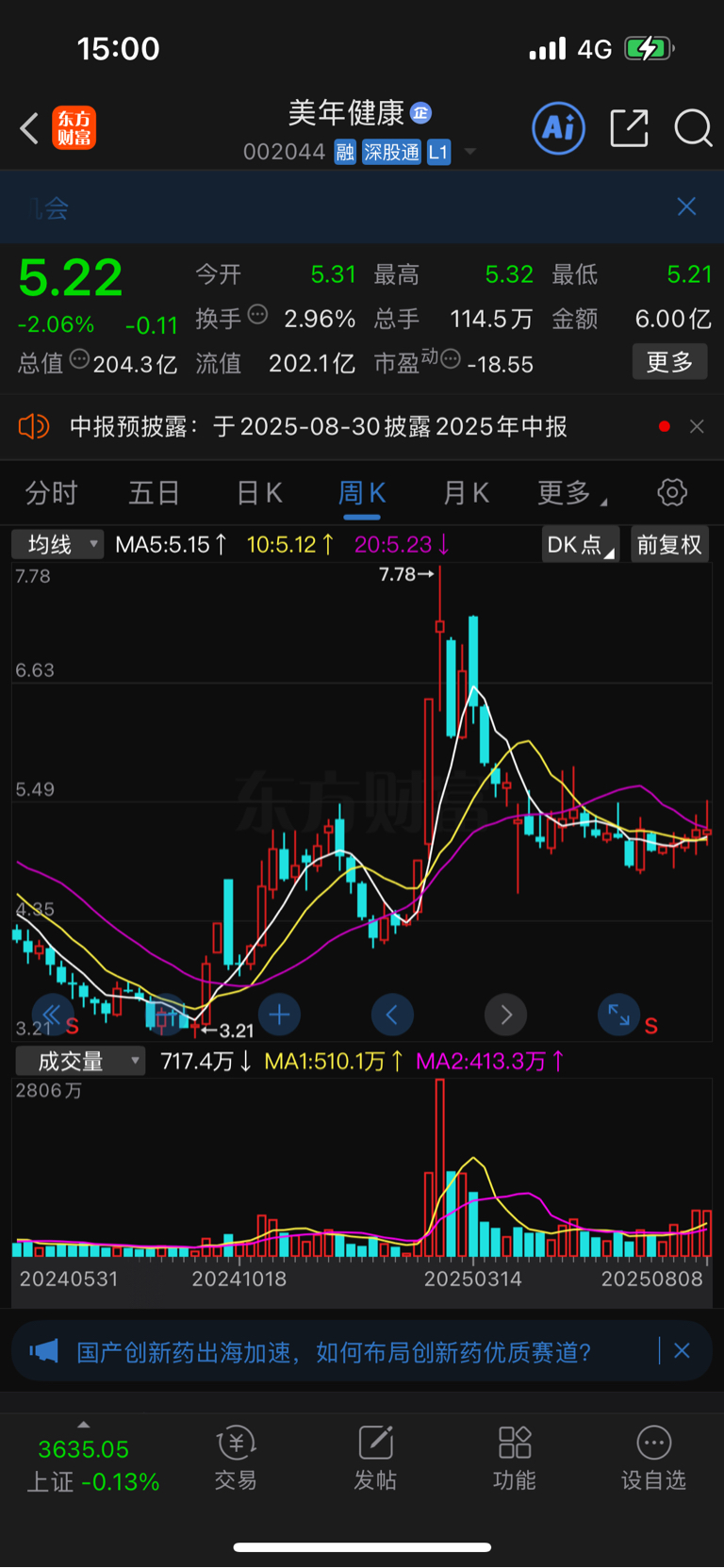The height and width of the screenshot is (1568, 724).
Task: Tap info icon next to 总值
Action: tap(80, 359)
